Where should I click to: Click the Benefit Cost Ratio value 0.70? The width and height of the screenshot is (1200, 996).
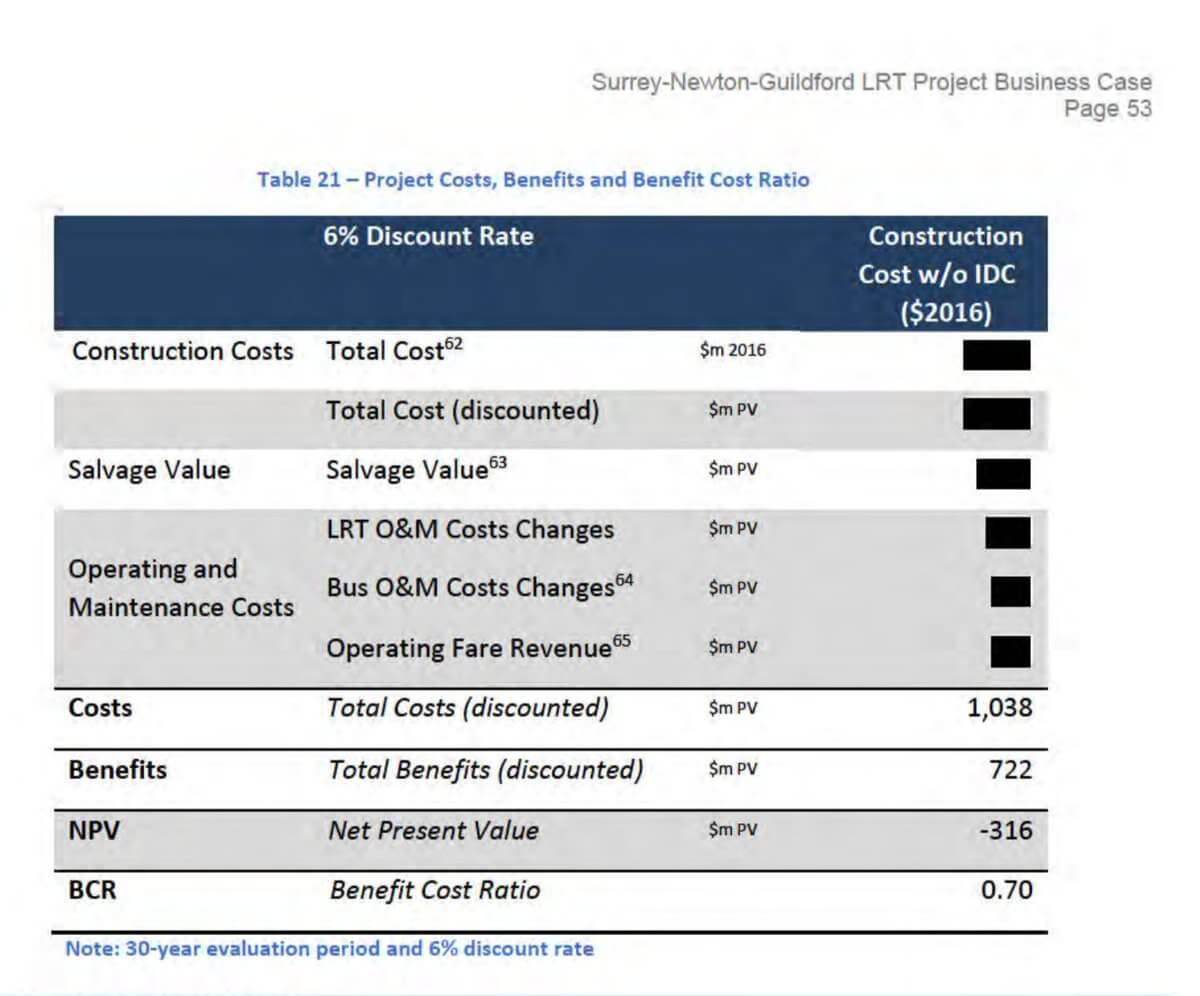coord(1007,889)
